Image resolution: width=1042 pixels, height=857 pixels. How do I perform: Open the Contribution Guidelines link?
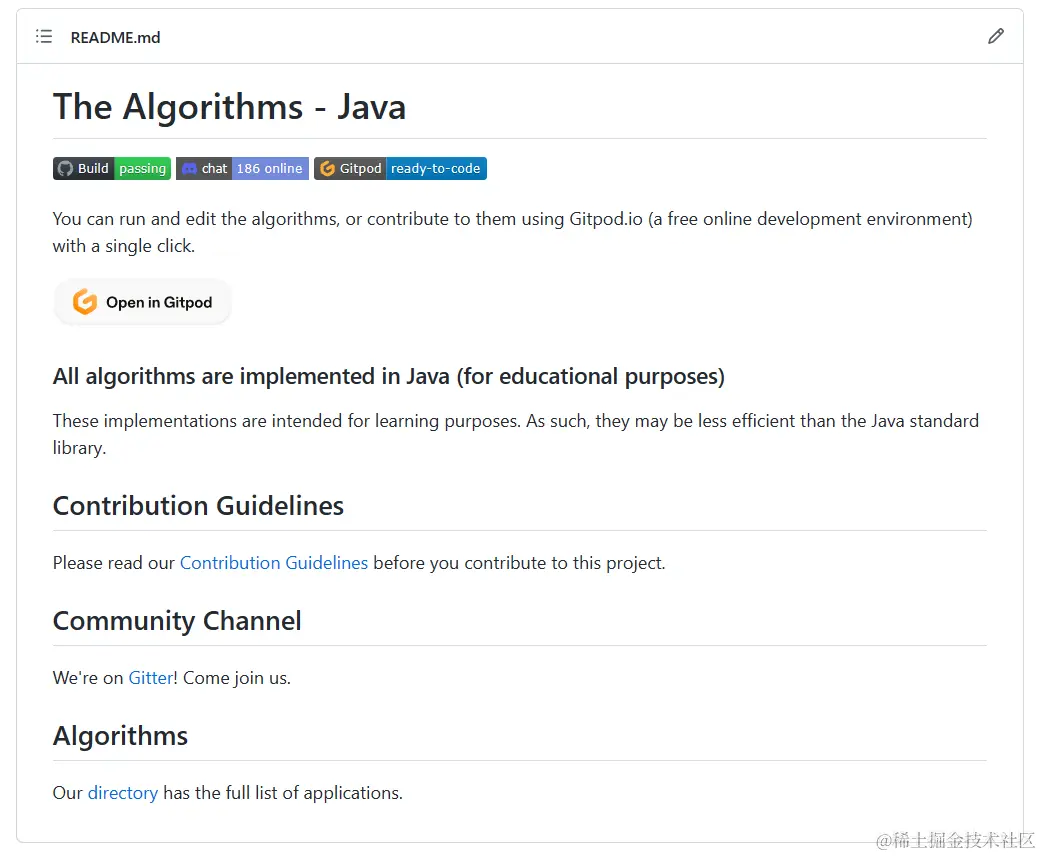tap(274, 563)
